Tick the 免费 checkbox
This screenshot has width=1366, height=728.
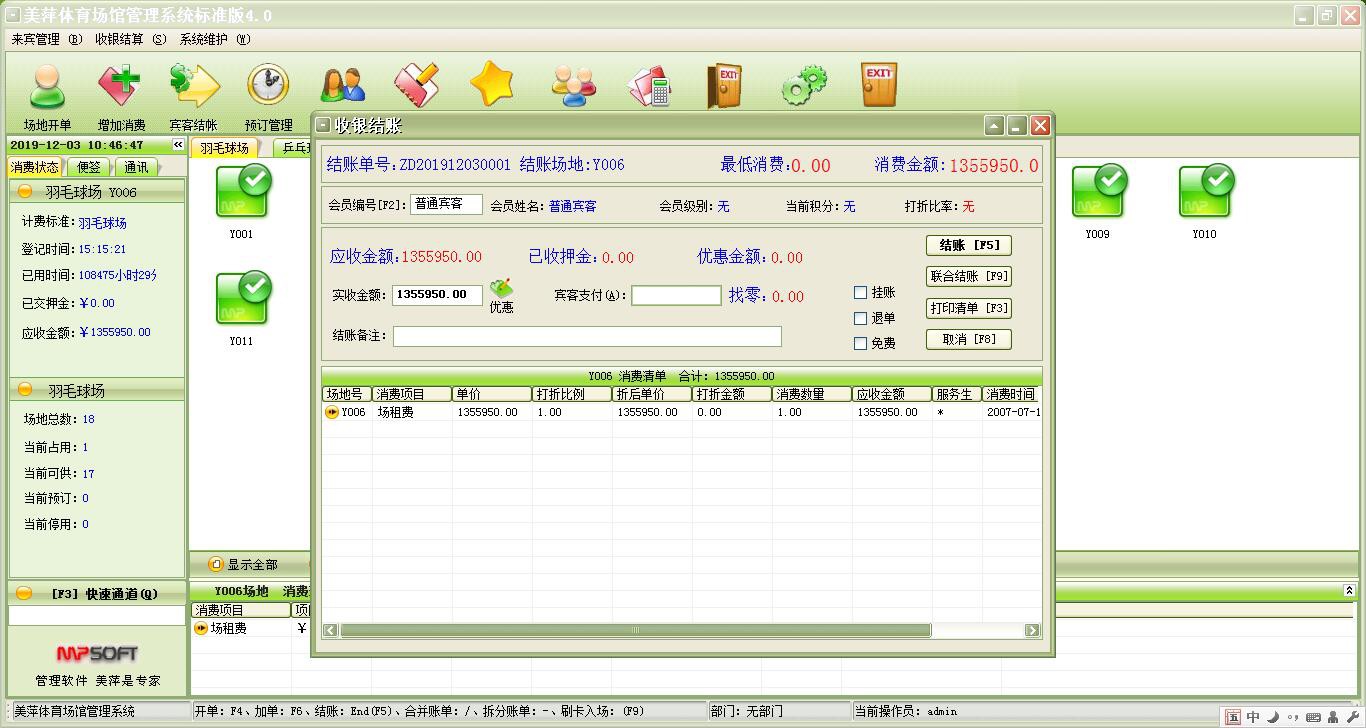(x=860, y=343)
